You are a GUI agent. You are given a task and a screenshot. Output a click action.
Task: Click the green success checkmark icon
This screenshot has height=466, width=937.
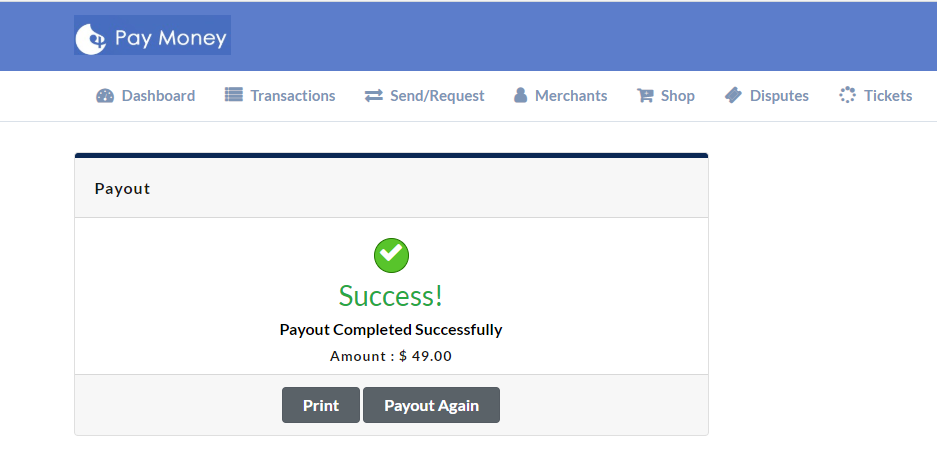point(391,255)
